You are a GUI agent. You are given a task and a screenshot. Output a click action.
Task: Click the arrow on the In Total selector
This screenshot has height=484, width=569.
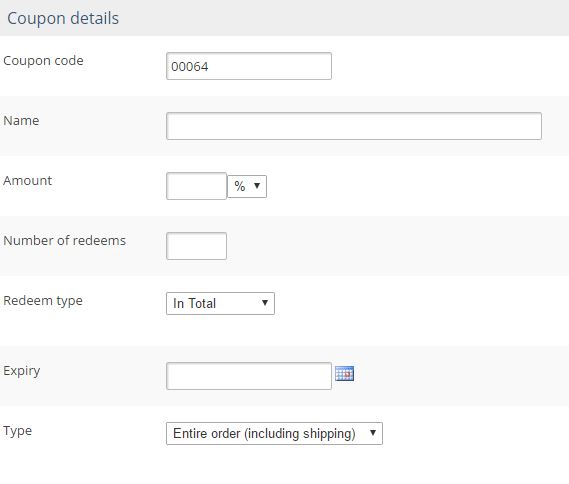click(265, 303)
